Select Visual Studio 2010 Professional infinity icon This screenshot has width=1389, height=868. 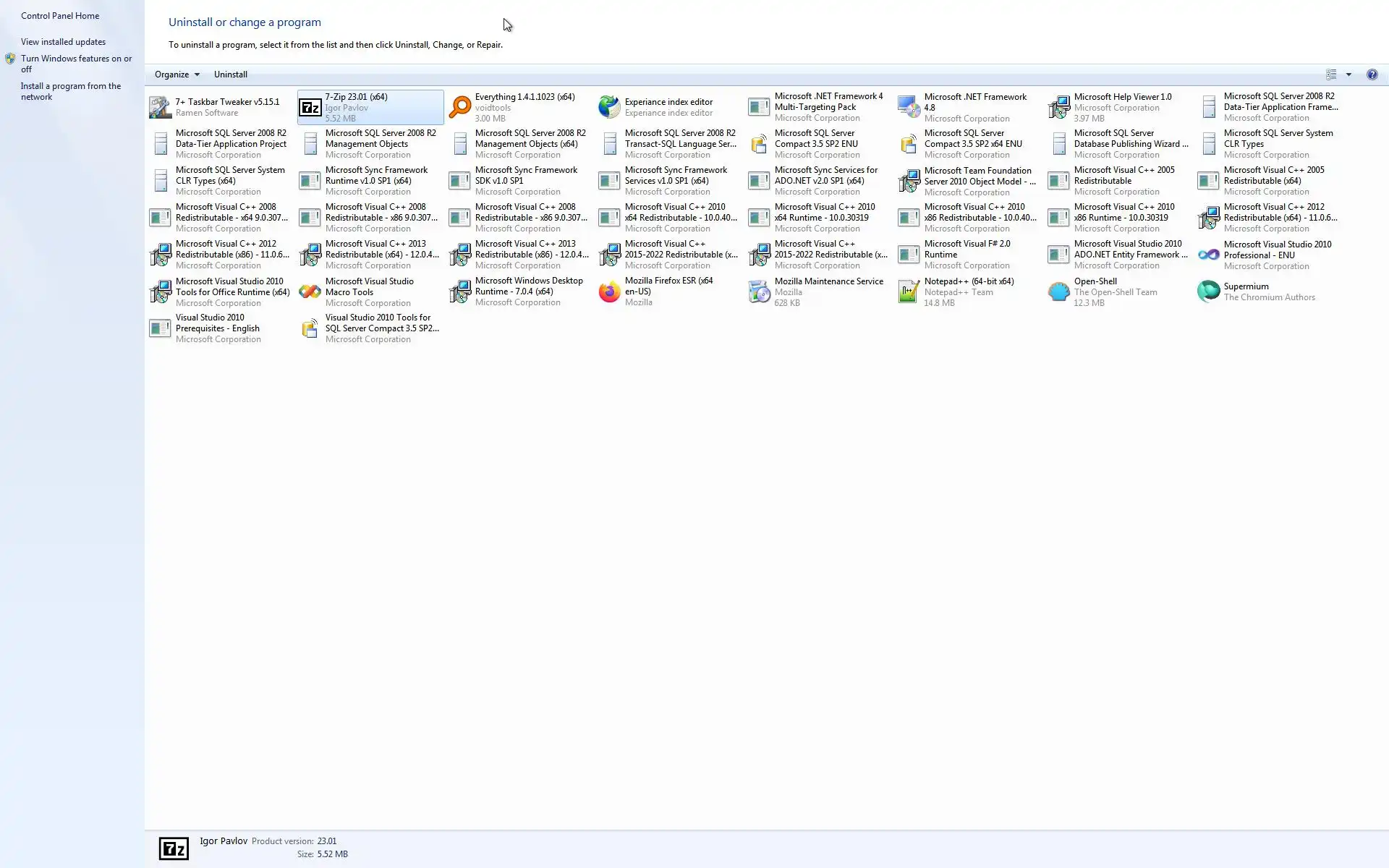click(1208, 255)
